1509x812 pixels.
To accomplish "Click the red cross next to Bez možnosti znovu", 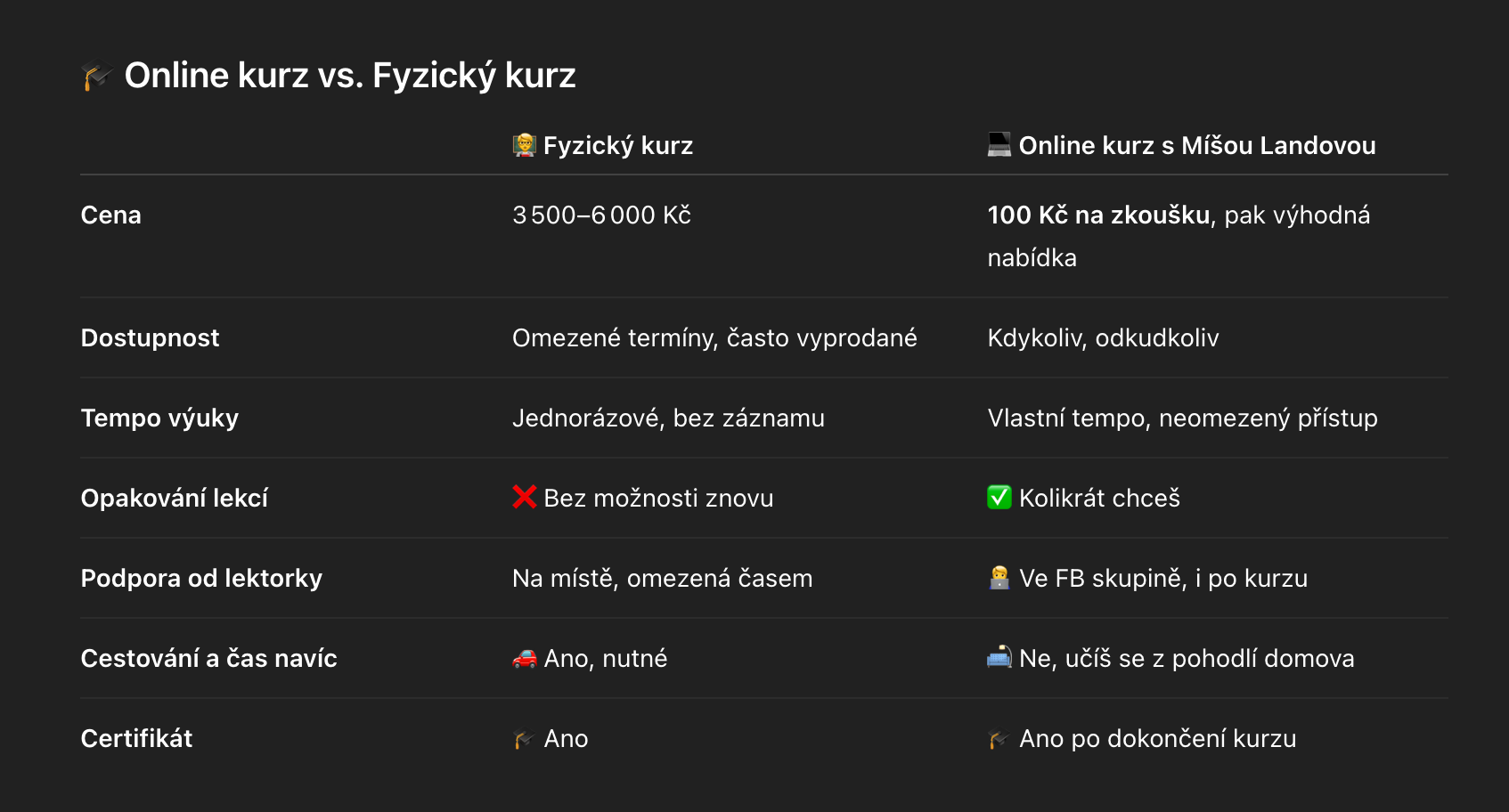I will coord(525,497).
